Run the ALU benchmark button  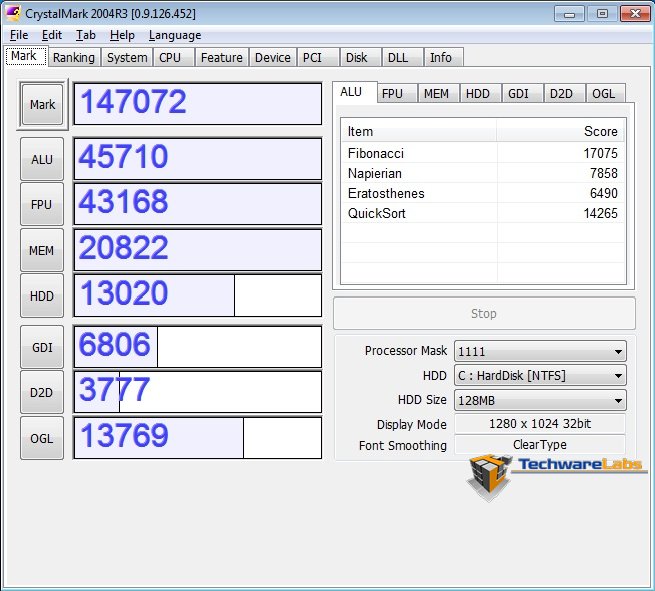42,159
